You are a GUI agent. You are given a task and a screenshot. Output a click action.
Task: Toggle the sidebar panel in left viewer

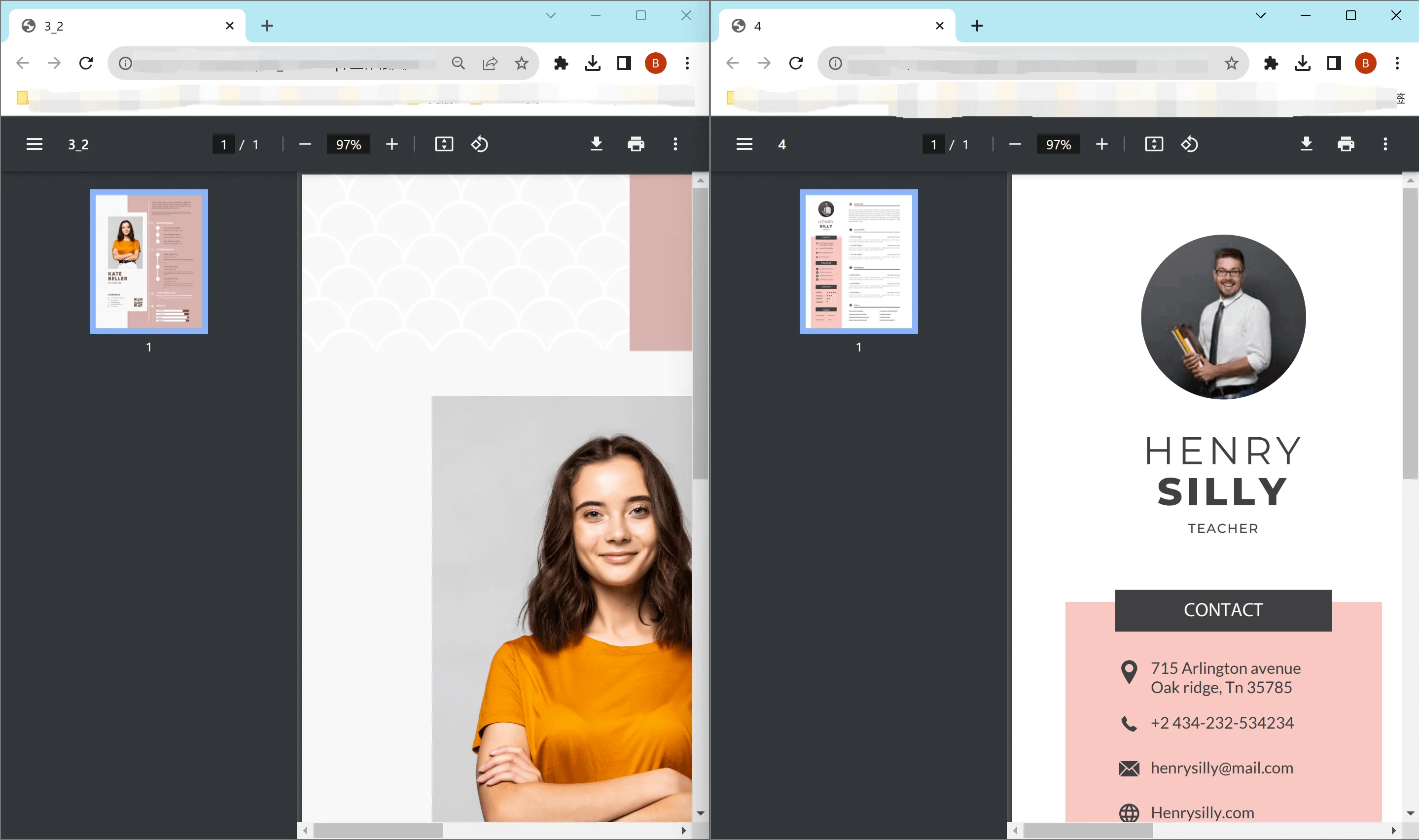34,144
